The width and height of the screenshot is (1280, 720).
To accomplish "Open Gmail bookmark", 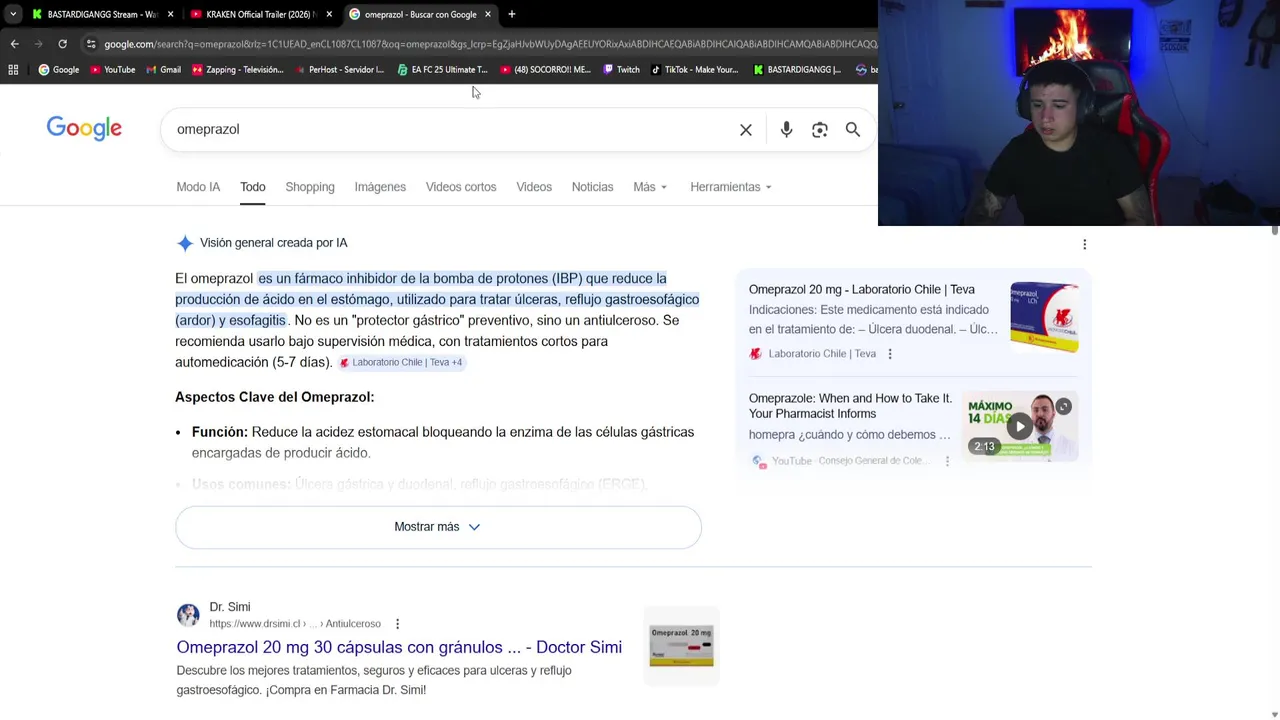I will 163,70.
